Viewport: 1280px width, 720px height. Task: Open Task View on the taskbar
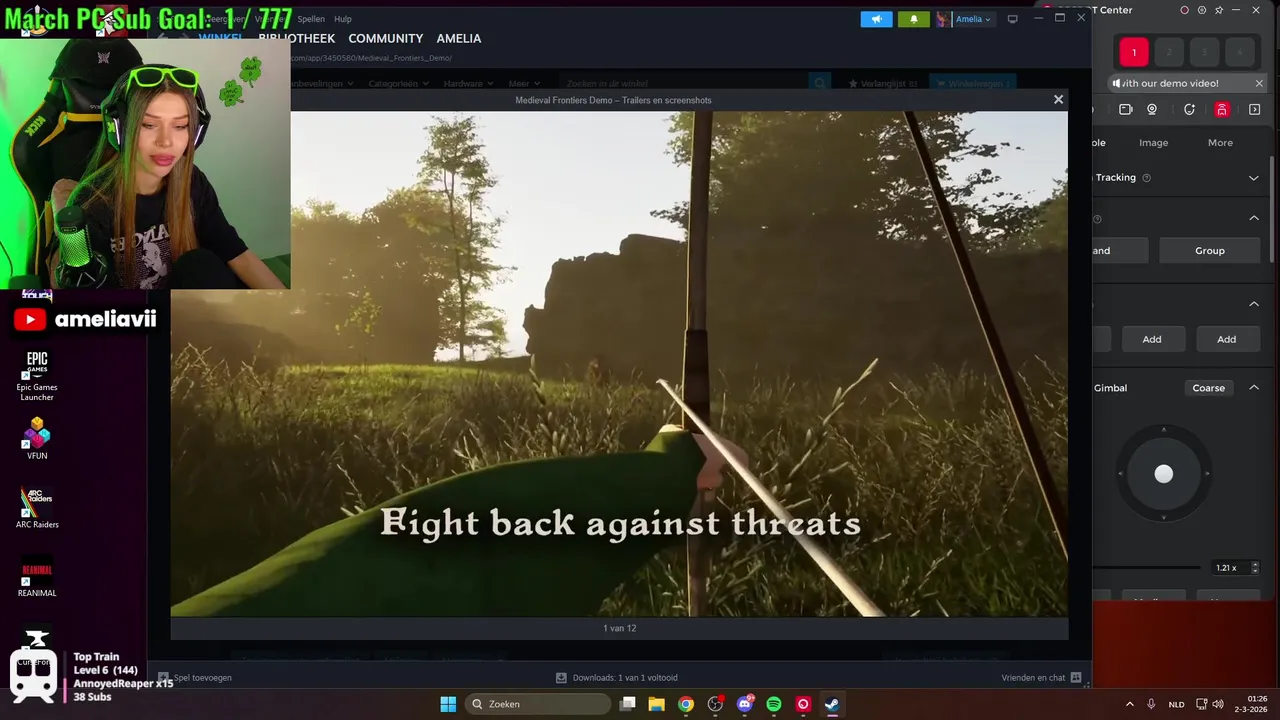point(627,704)
